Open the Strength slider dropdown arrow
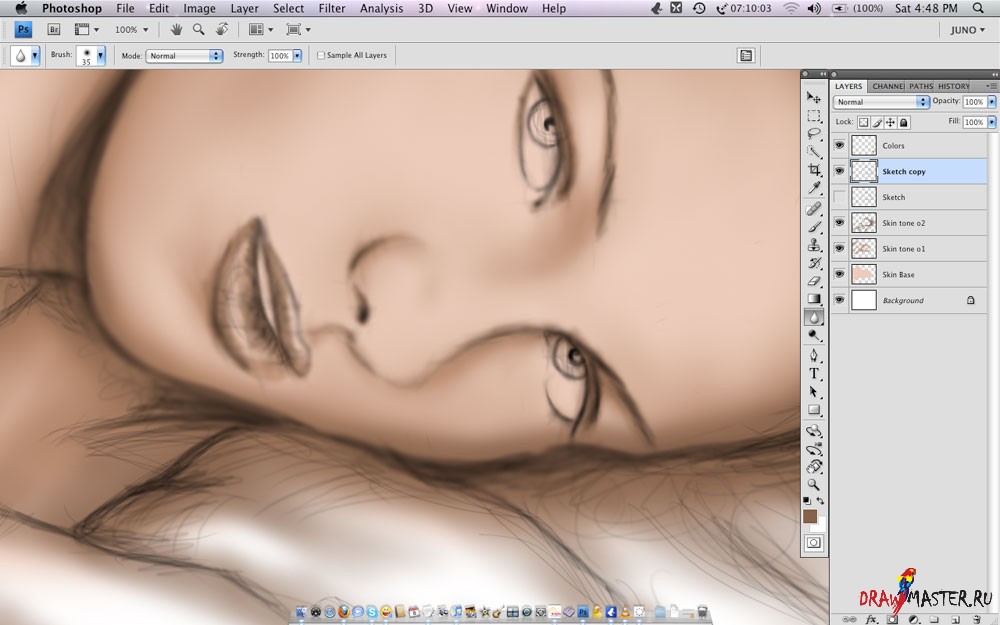This screenshot has height=625, width=1000. pyautogui.click(x=297, y=55)
